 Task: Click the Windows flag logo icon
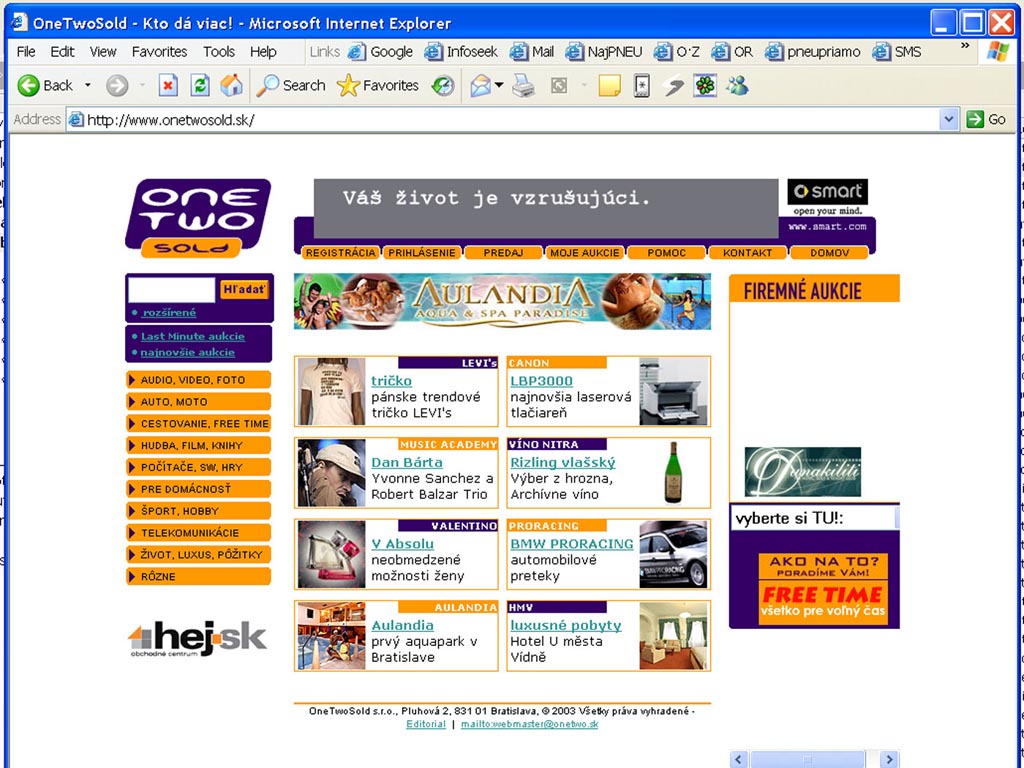point(998,52)
